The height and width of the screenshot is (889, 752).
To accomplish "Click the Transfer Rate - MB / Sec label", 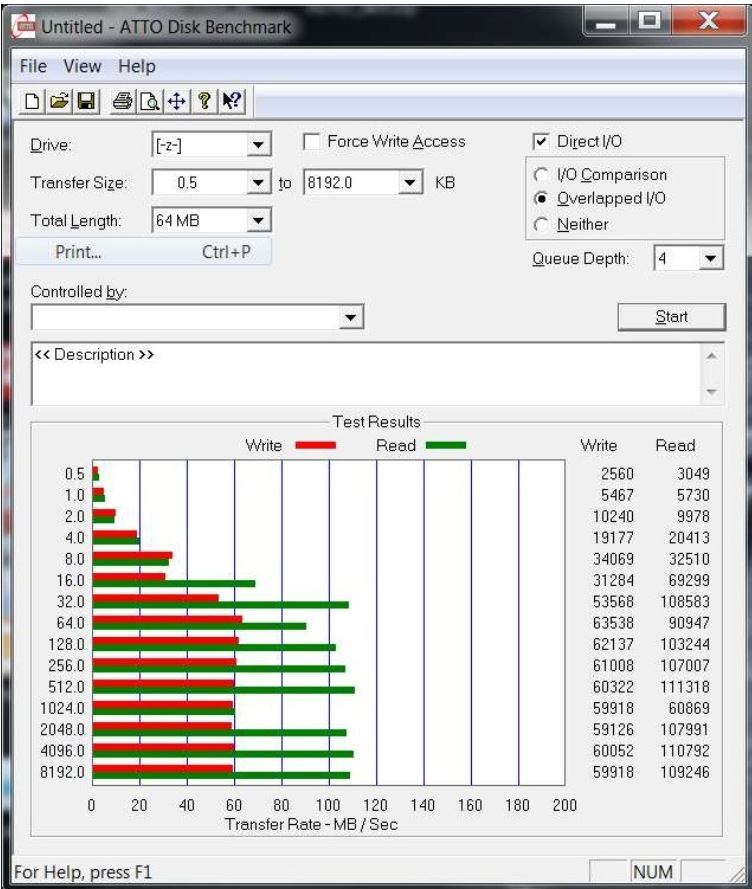I will coord(311,824).
